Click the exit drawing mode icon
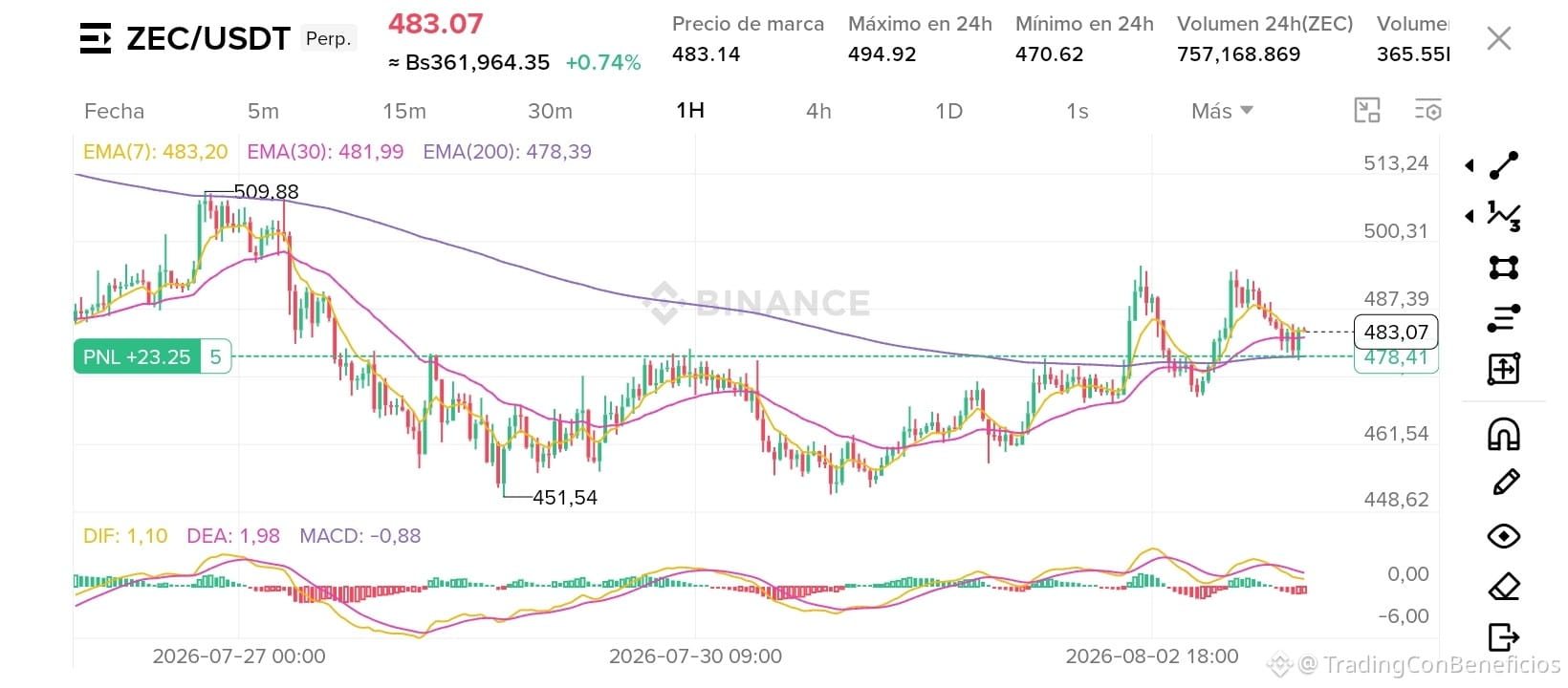1568x688 pixels. (1504, 636)
